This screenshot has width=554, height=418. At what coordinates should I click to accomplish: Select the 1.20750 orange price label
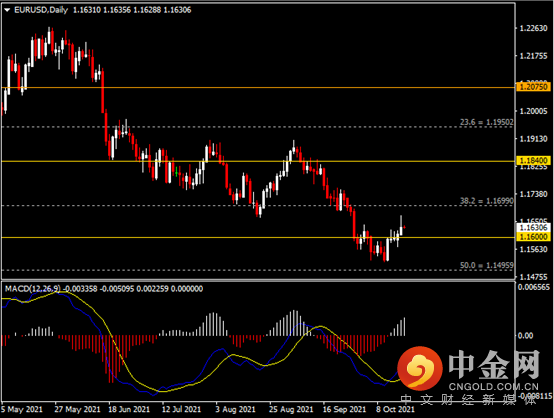tap(534, 87)
